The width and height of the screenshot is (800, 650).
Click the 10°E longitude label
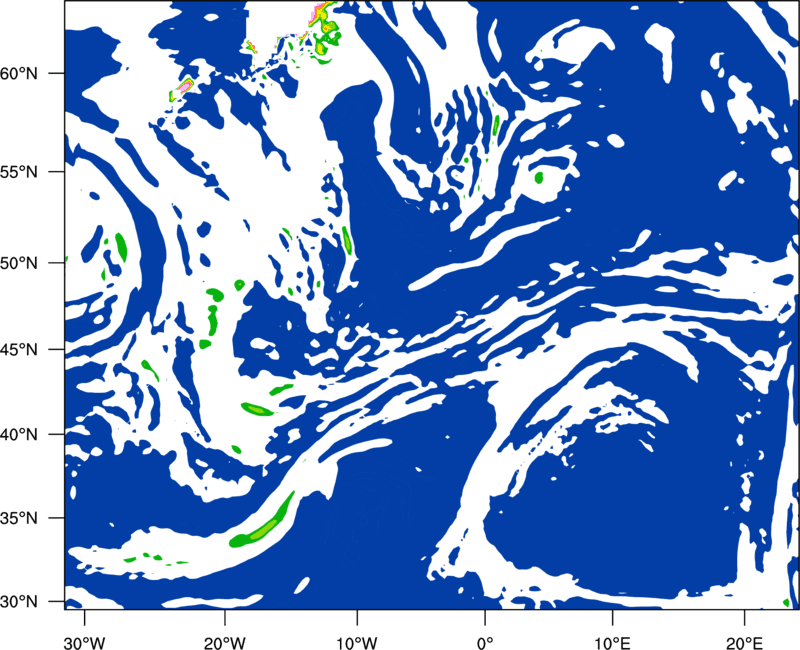(612, 643)
